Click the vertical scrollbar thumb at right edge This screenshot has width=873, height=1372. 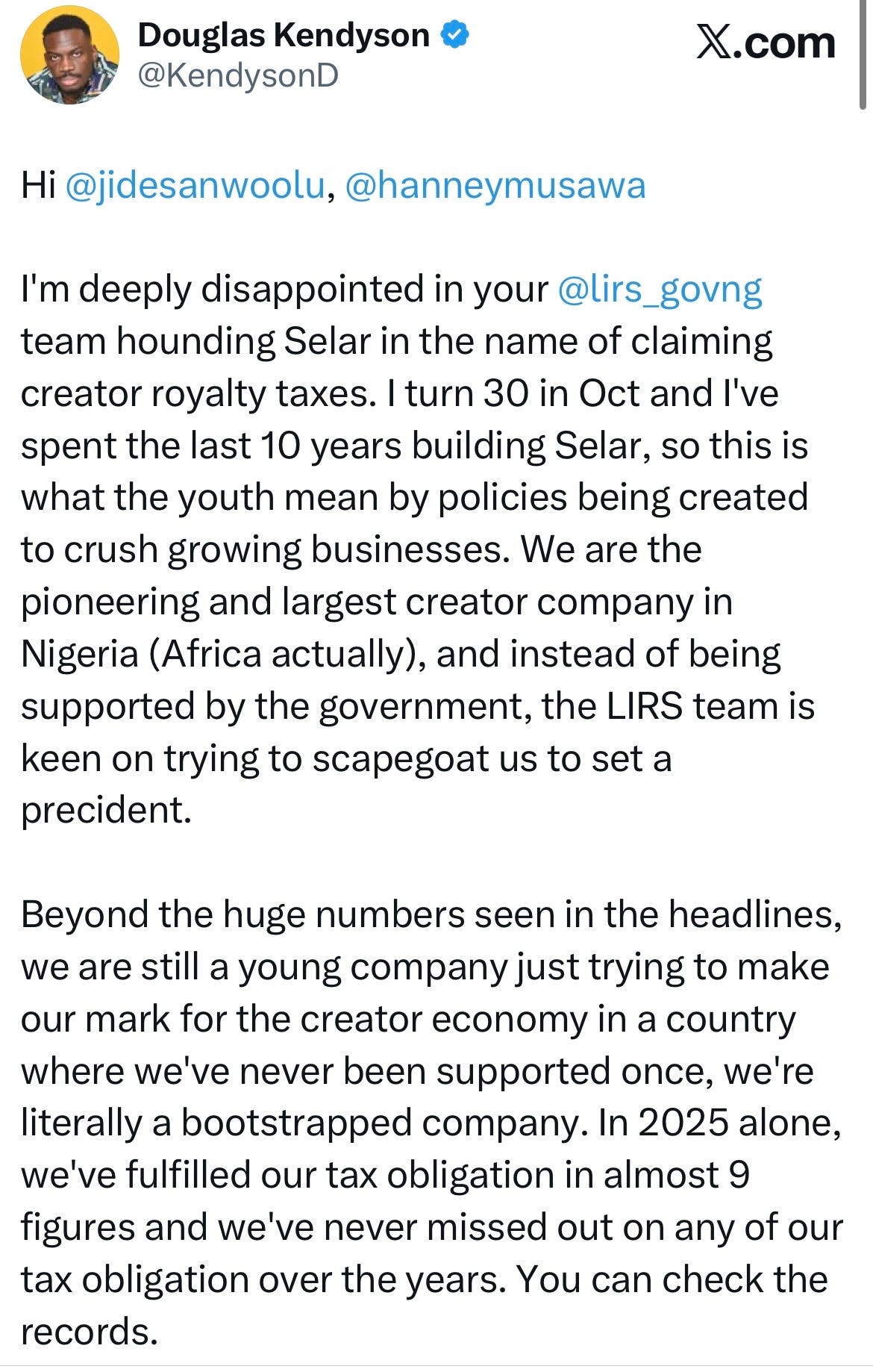click(x=864, y=56)
